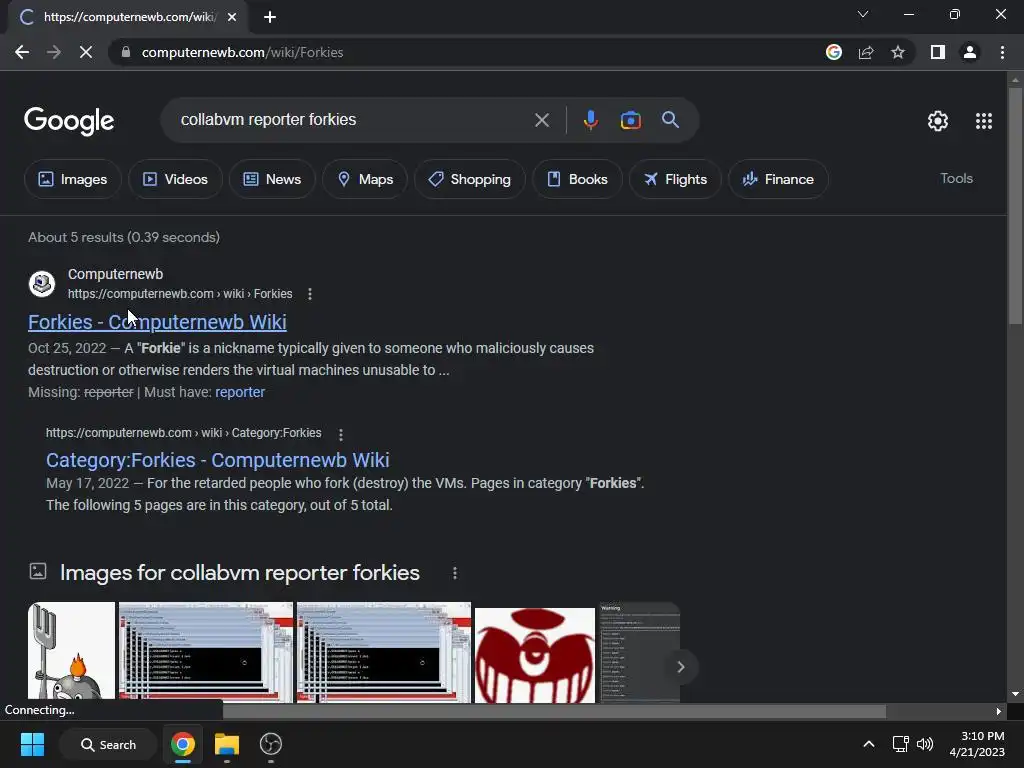Filter results by News
1024x768 pixels.
click(x=272, y=179)
